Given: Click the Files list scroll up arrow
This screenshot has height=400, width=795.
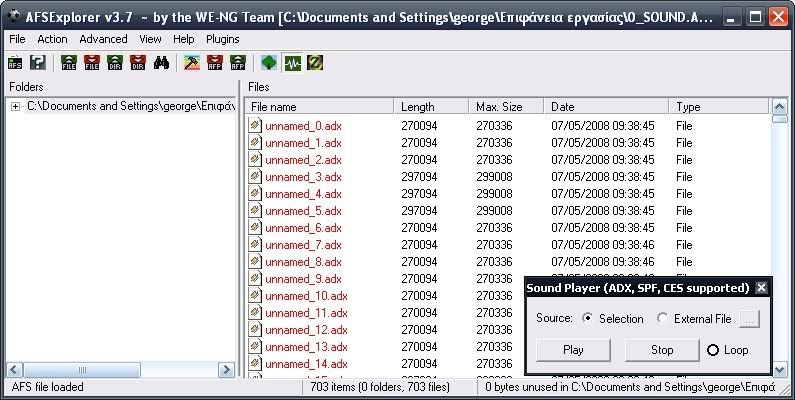Looking at the screenshot, I should pyautogui.click(x=780, y=106).
